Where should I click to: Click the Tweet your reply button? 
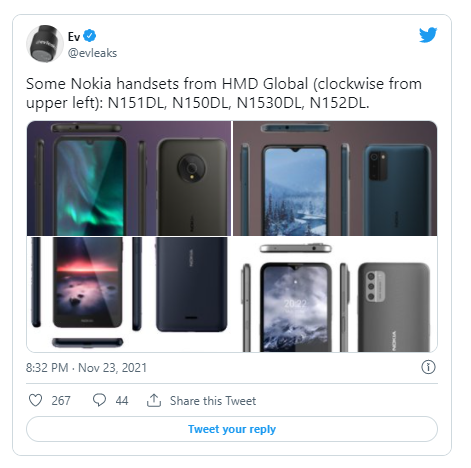tap(232, 429)
